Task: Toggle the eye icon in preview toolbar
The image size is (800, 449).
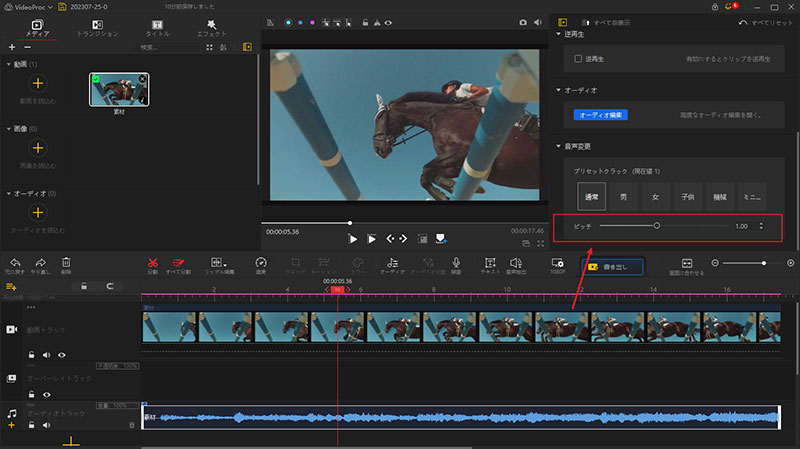Action: [389, 22]
